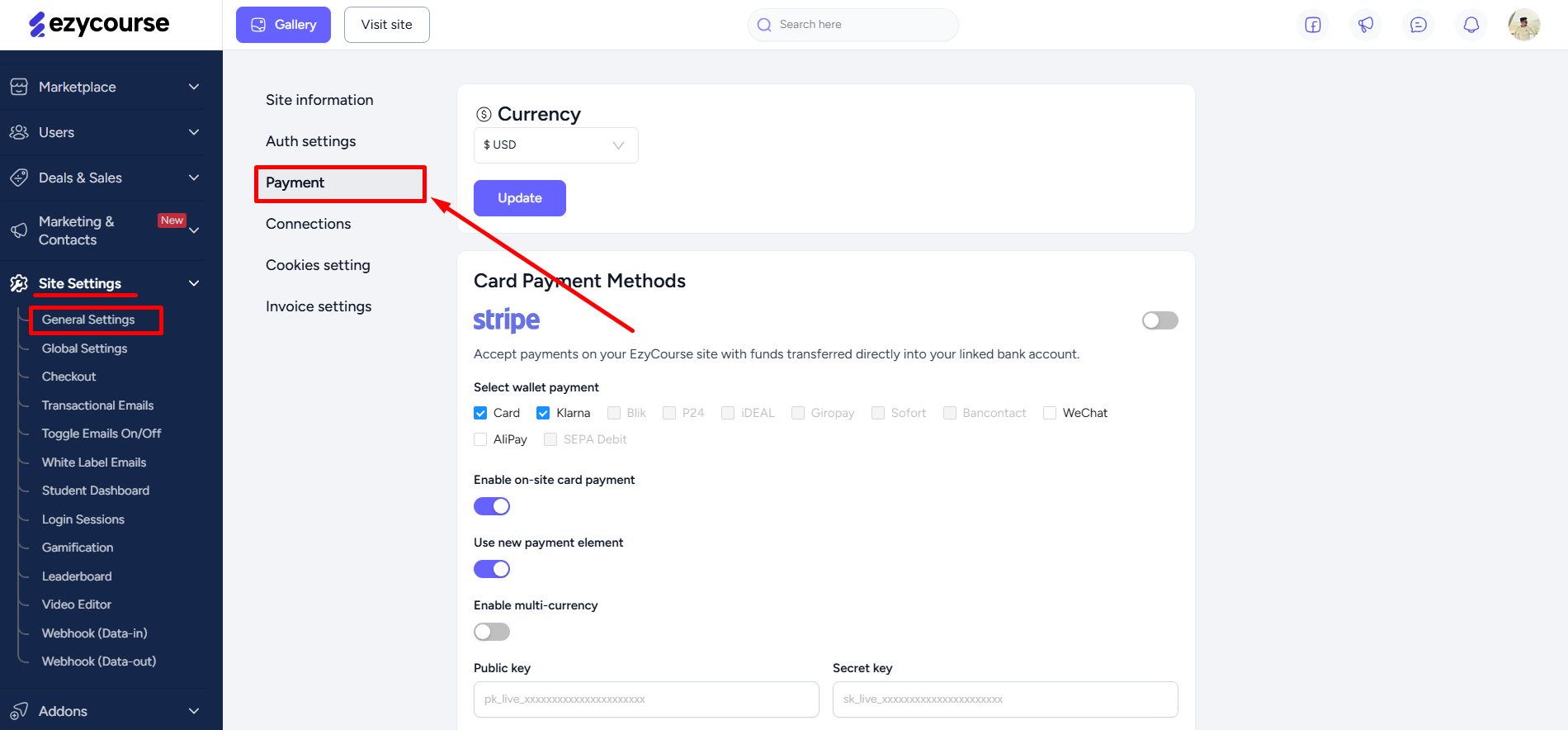Click the Addons sidebar icon

19,711
